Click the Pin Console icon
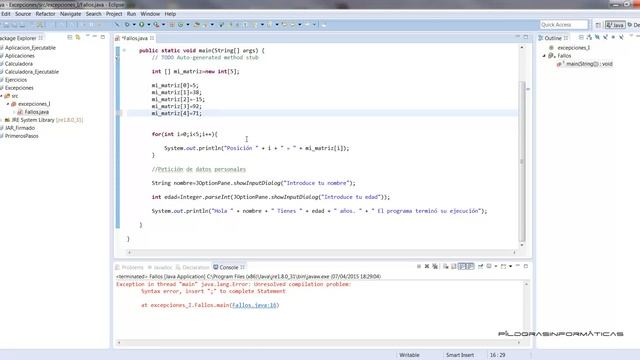This screenshot has height=360, width=640. tap(480, 266)
